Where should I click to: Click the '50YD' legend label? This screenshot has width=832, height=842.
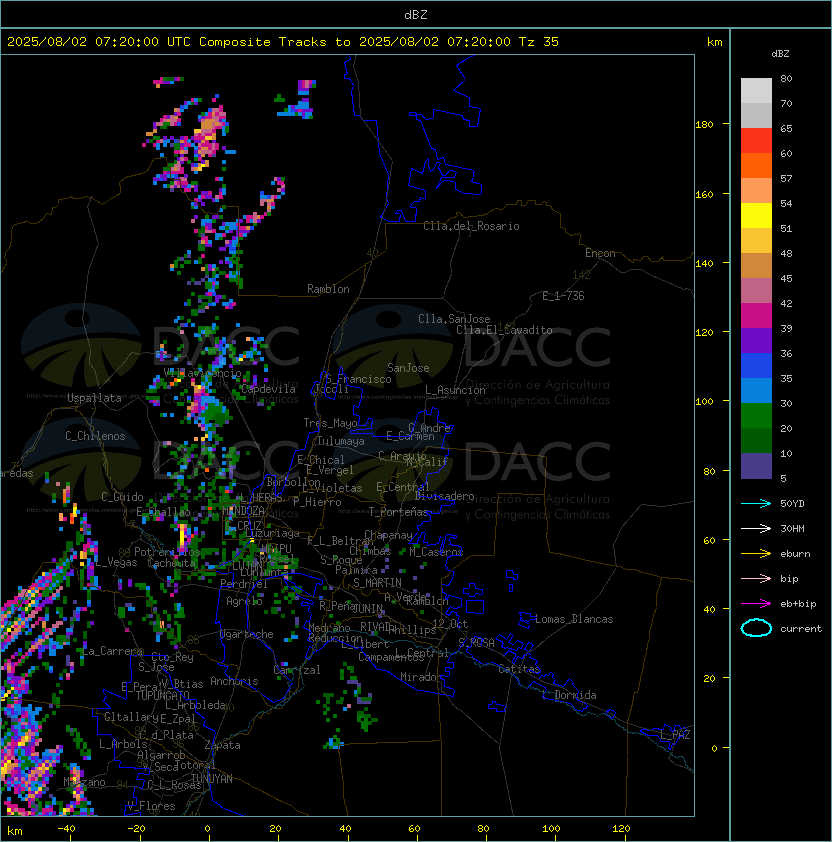click(792, 503)
